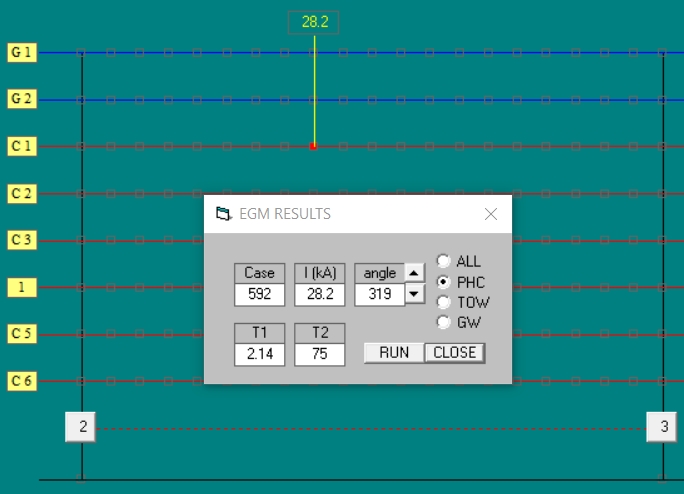The width and height of the screenshot is (684, 494).
Task: Select the GW radio option
Action: pos(443,322)
